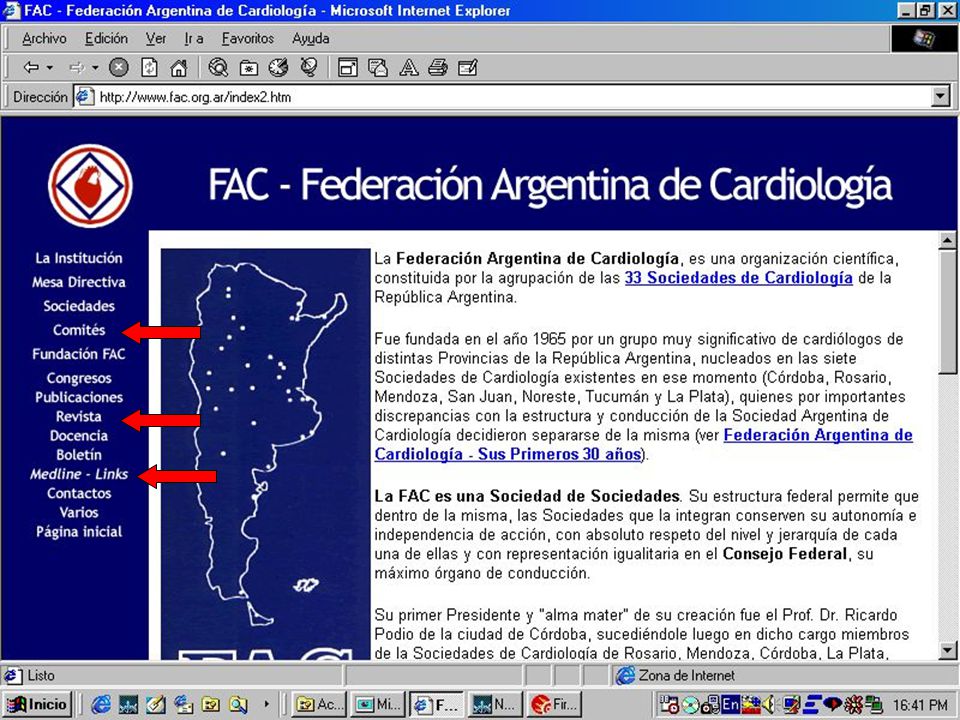This screenshot has width=960, height=720.
Task: Open Contactos sidebar link
Action: [78, 493]
